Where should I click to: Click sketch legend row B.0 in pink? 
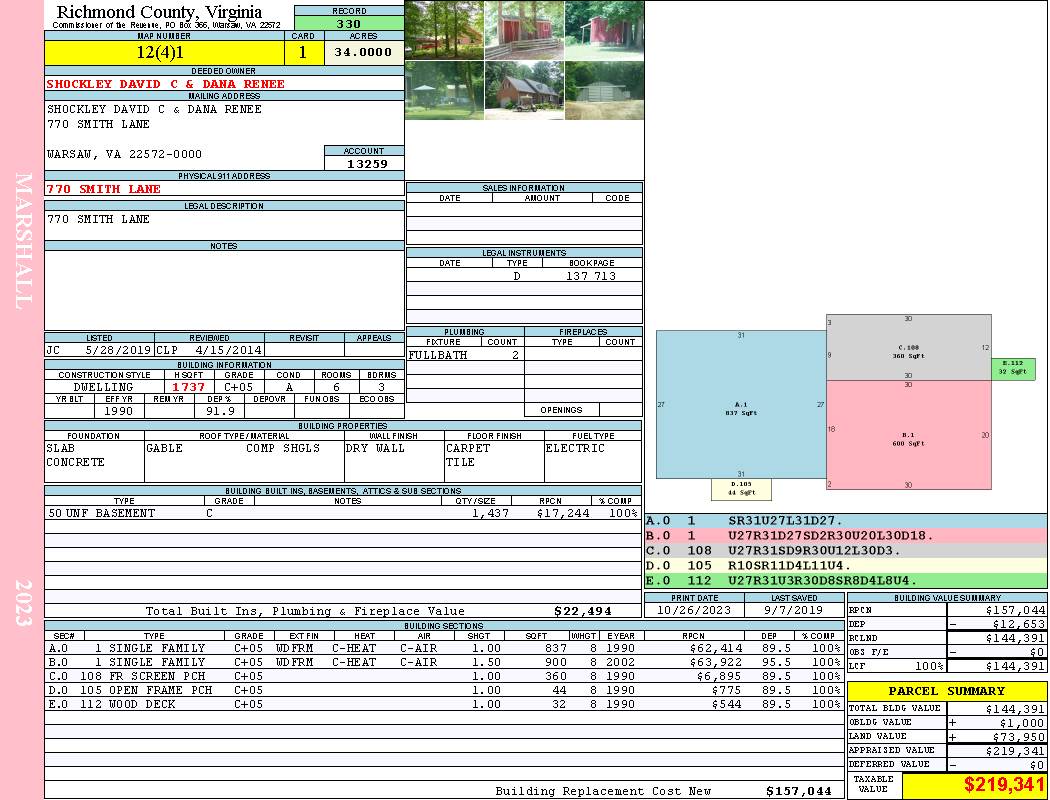click(x=846, y=536)
